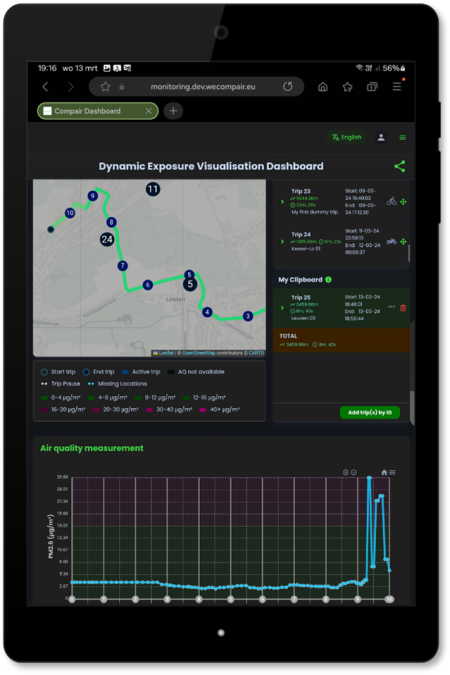Click the trip start dot on the map
The width and height of the screenshot is (450, 675).
pyautogui.click(x=51, y=229)
